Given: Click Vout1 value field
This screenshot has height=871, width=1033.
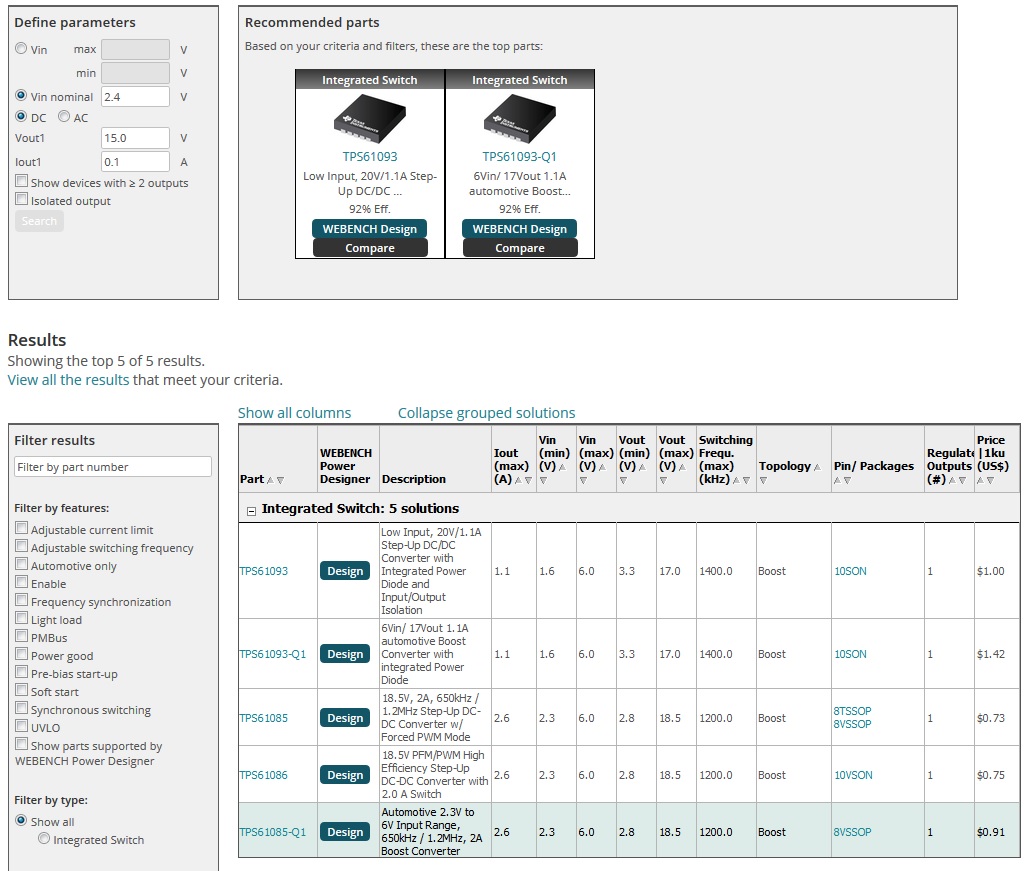Looking at the screenshot, I should pos(135,138).
